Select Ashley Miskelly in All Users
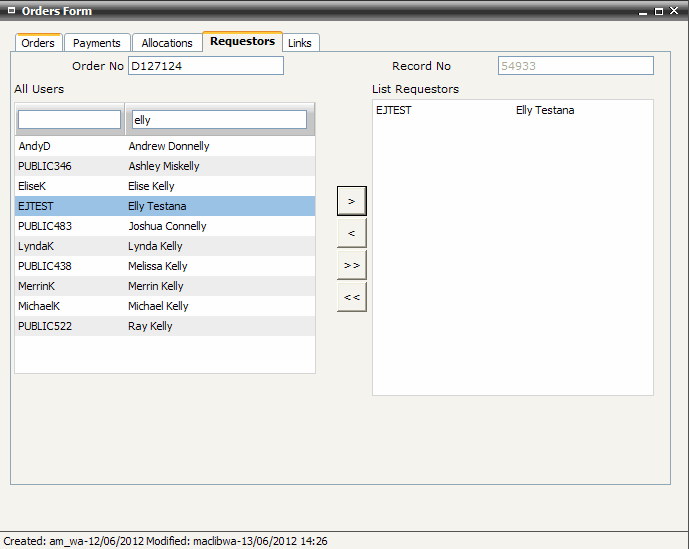This screenshot has width=689, height=549. tap(165, 166)
